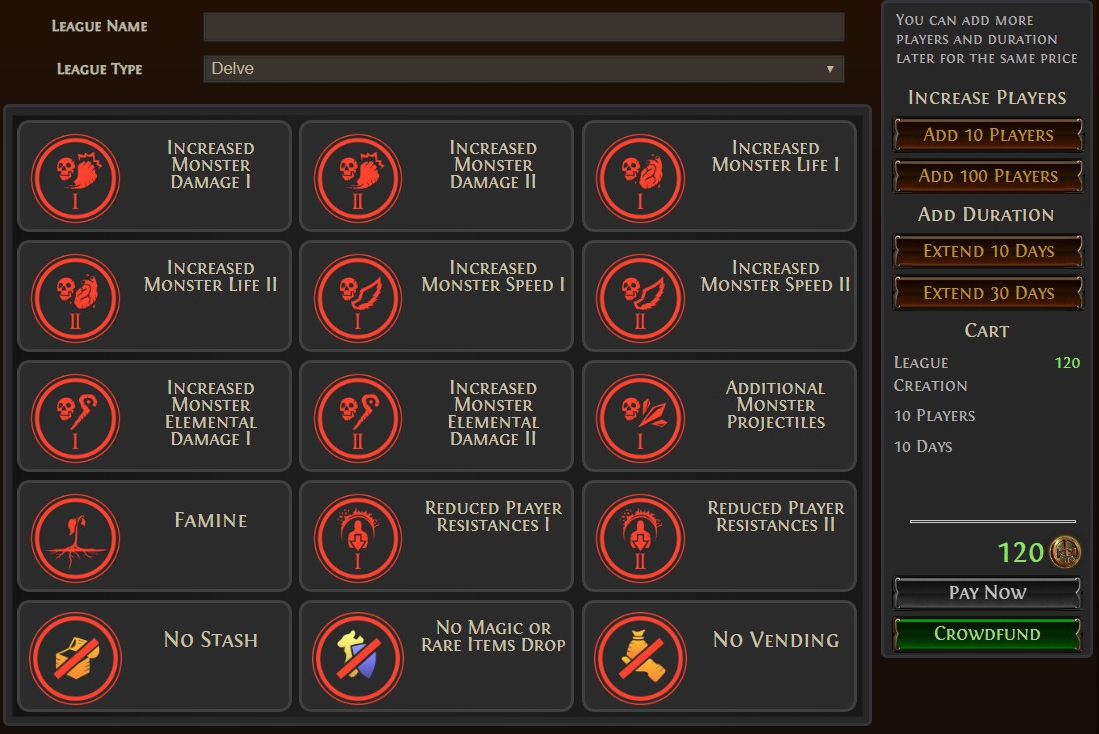Click the Increased Monster Life I icon
Image resolution: width=1099 pixels, height=734 pixels.
pos(640,178)
